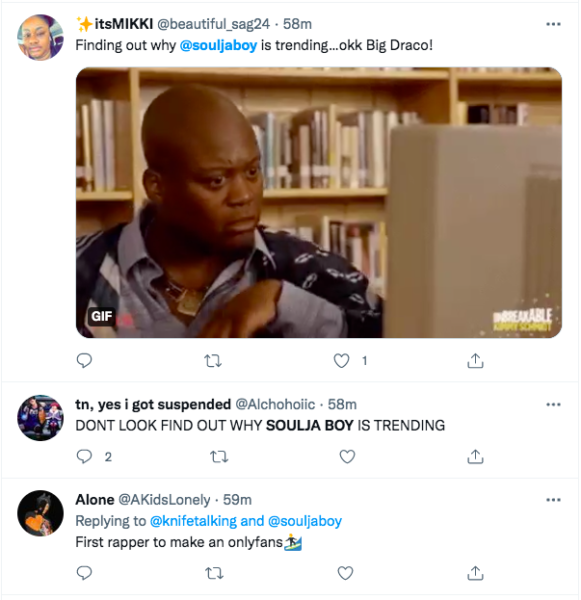Share itsMIKKI's tweet
Image resolution: width=581 pixels, height=600 pixels.
[475, 360]
